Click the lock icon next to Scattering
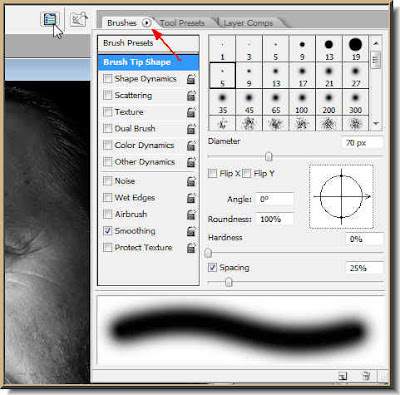400x395 pixels. pos(191,96)
